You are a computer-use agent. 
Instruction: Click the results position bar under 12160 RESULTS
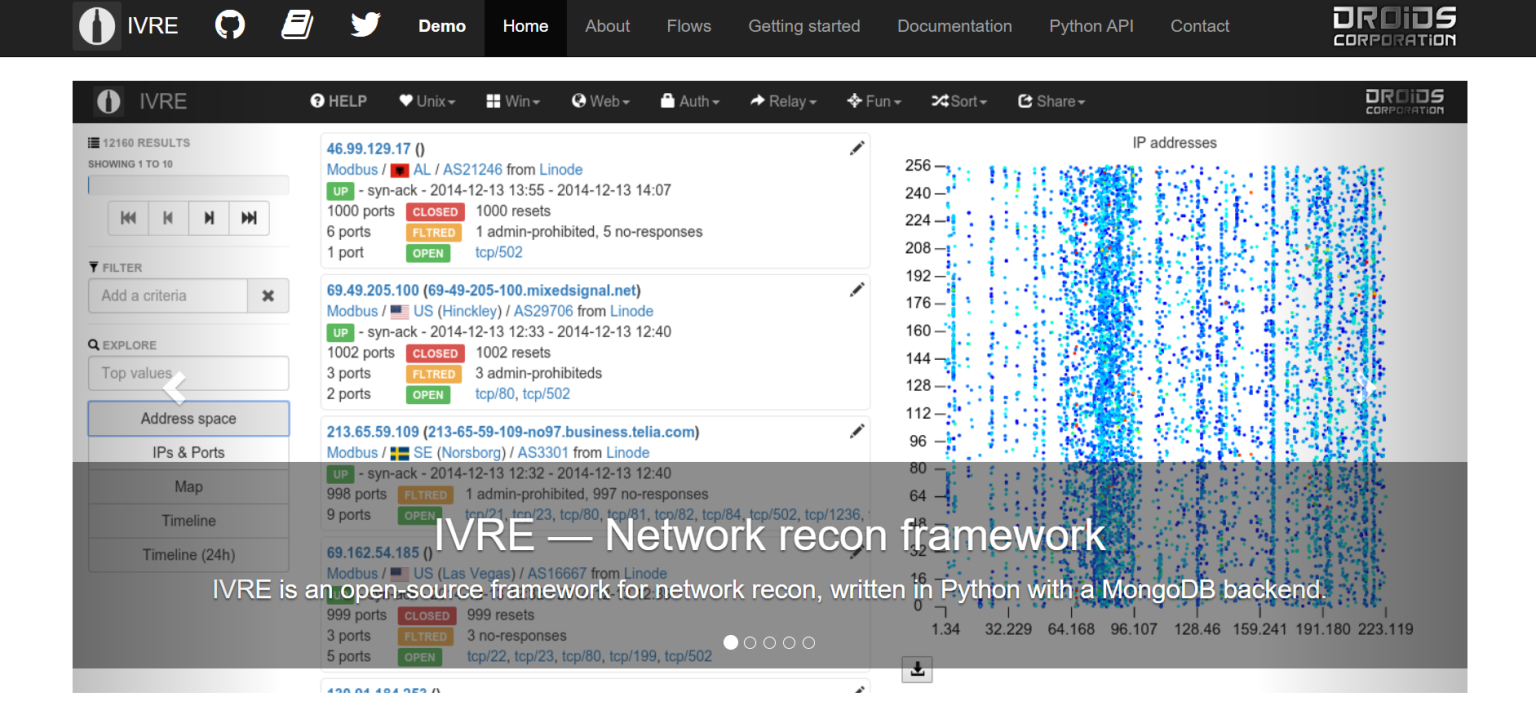pos(188,185)
